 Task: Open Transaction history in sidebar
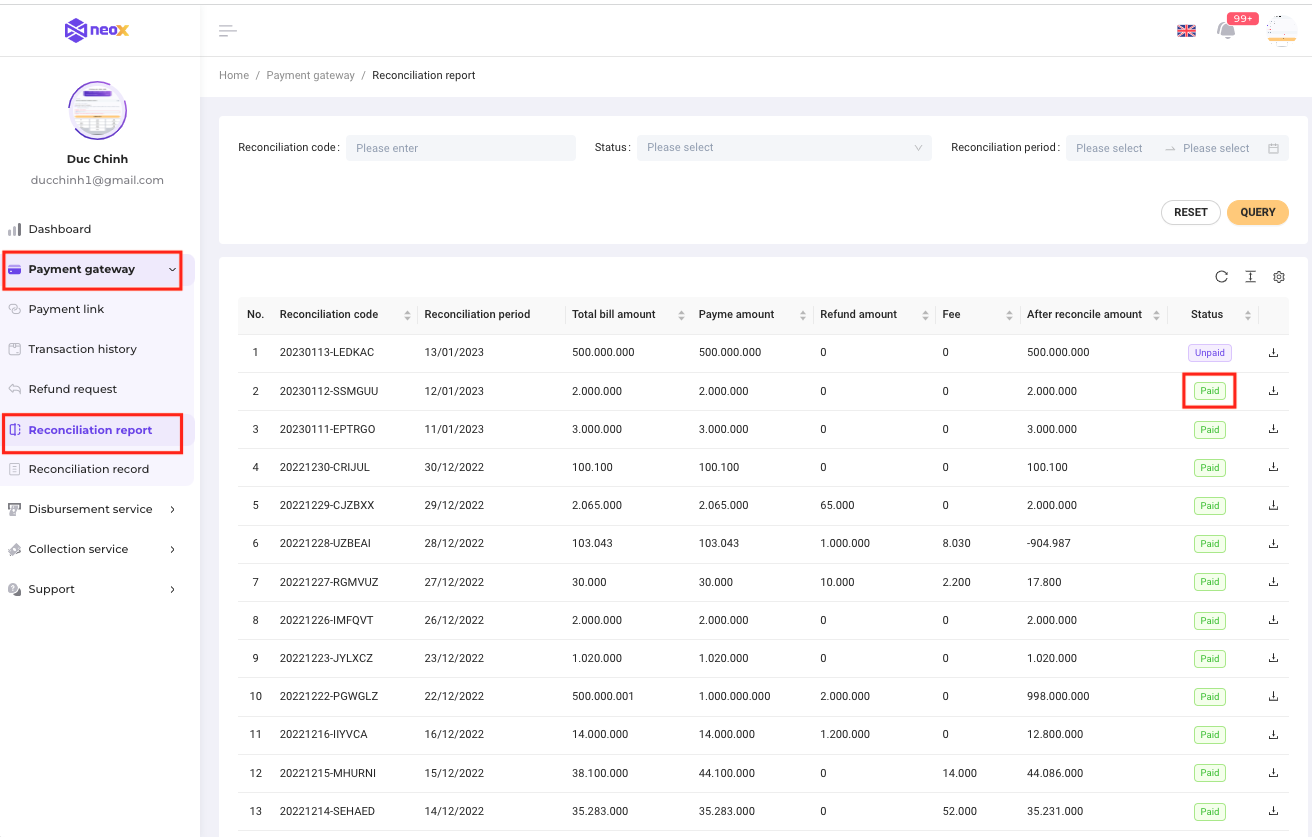tap(82, 349)
